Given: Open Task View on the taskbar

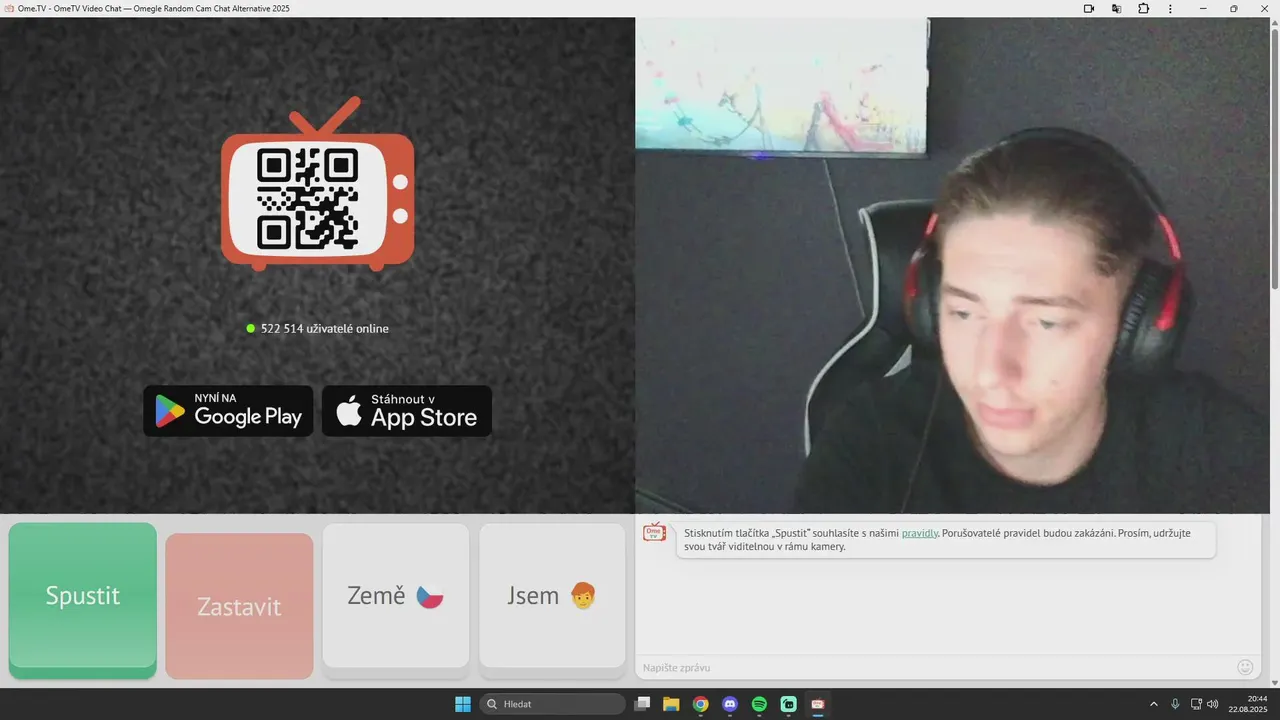Looking at the screenshot, I should click(x=642, y=704).
